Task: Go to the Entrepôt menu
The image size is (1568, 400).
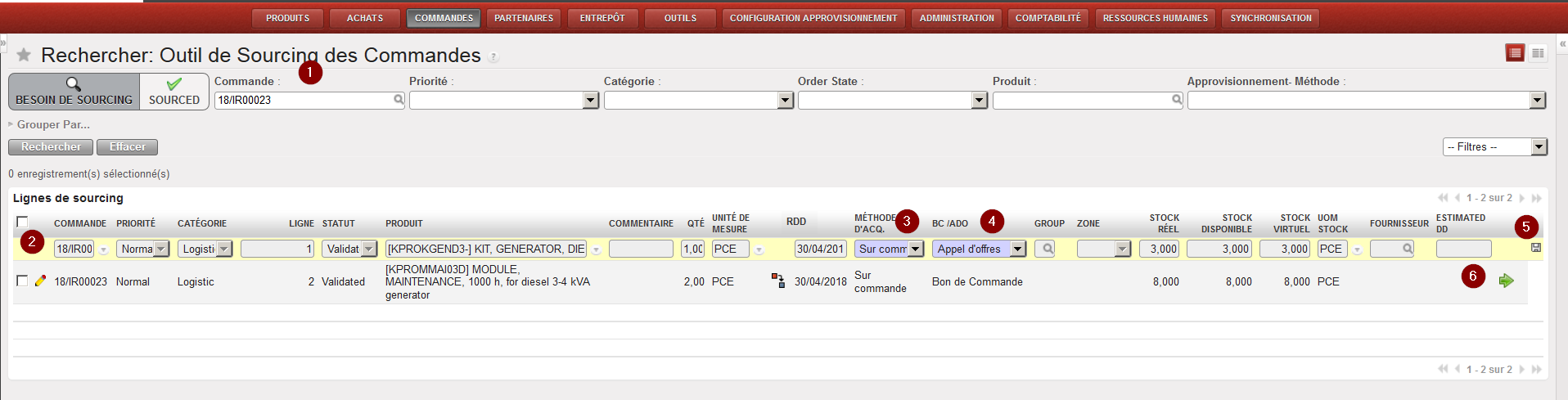Action: 602,18
